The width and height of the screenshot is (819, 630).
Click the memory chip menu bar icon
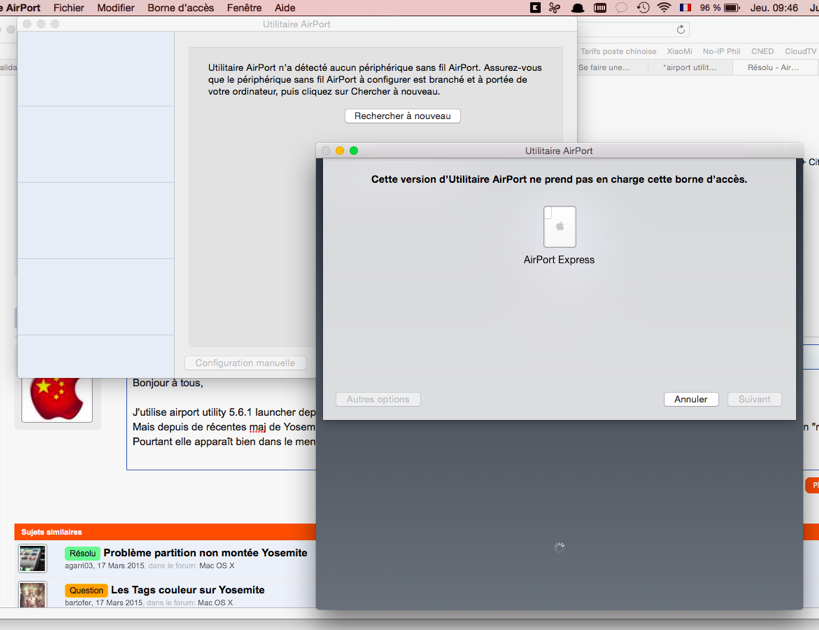(x=600, y=8)
